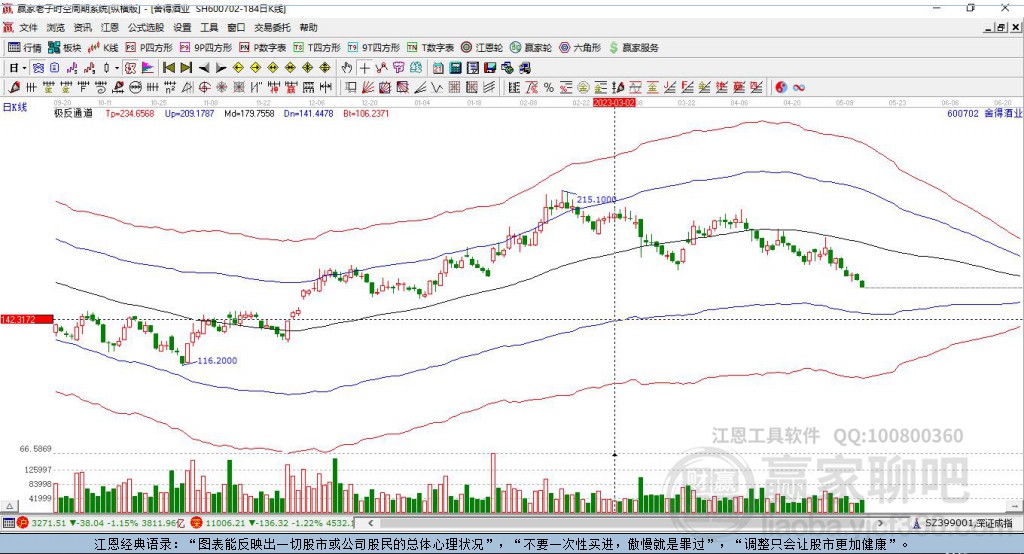Image resolution: width=1024 pixels, height=554 pixels.
Task: Open the 江恩轮 Gann wheel
Action: (x=482, y=48)
